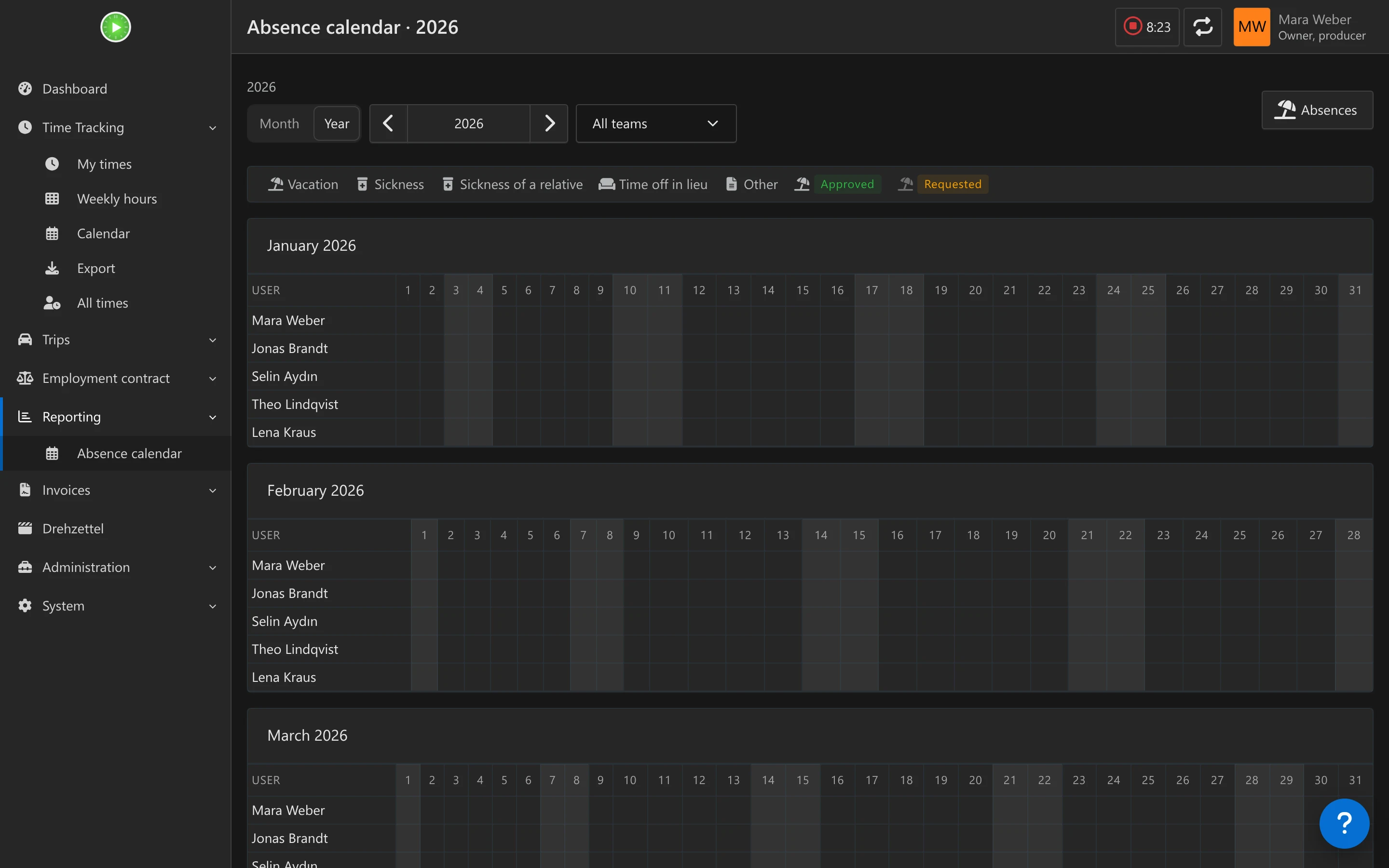
Task: Click the Absence calendar grid icon
Action: tap(52, 453)
